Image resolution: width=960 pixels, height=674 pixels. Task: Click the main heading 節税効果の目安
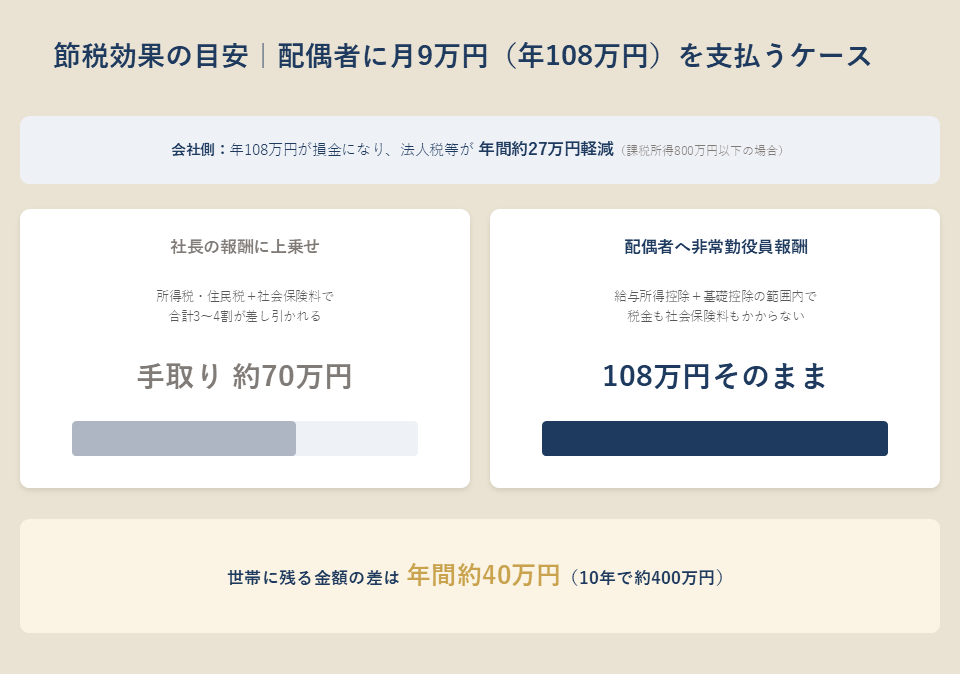point(151,56)
